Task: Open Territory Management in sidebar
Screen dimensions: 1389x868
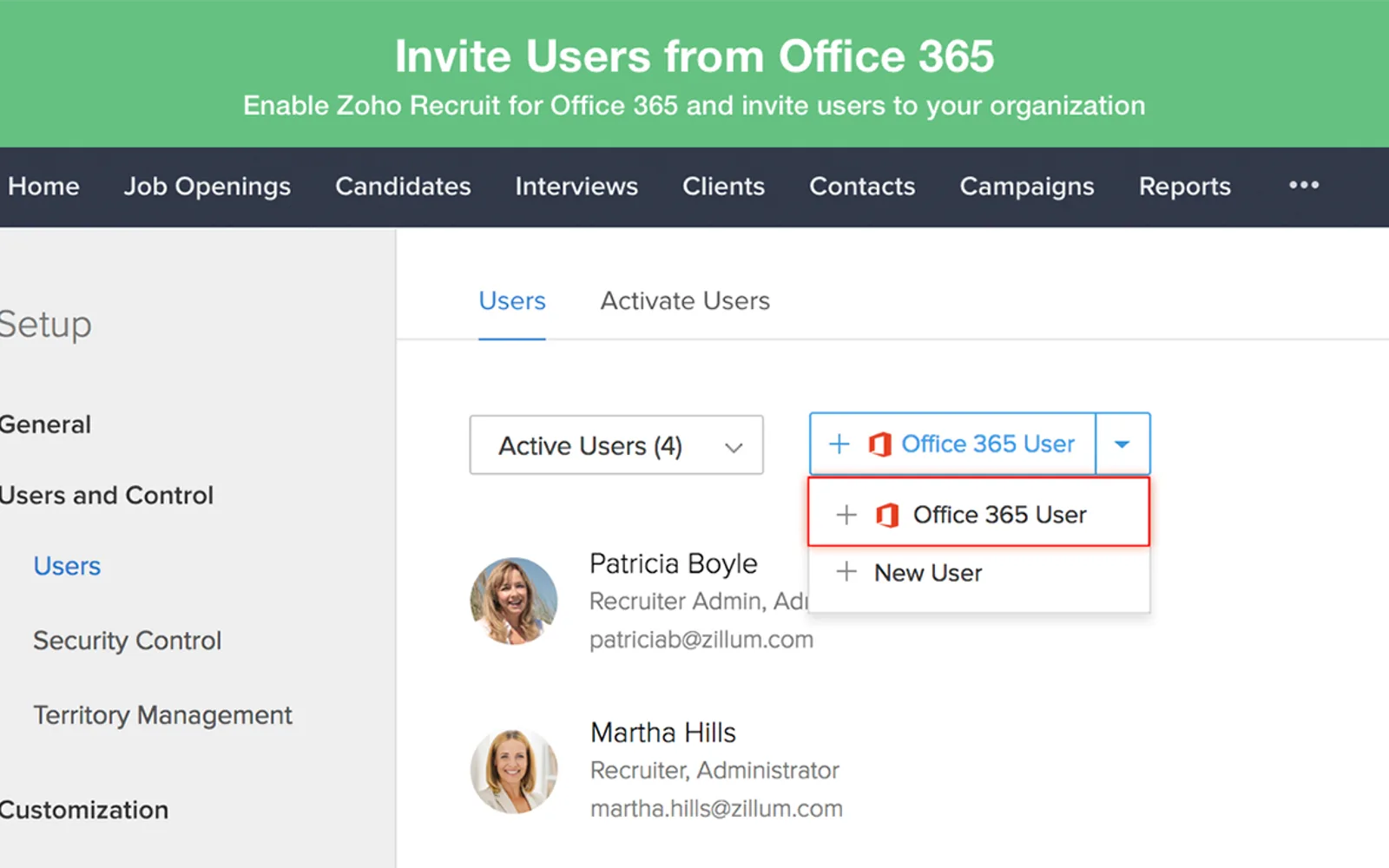Action: click(162, 715)
